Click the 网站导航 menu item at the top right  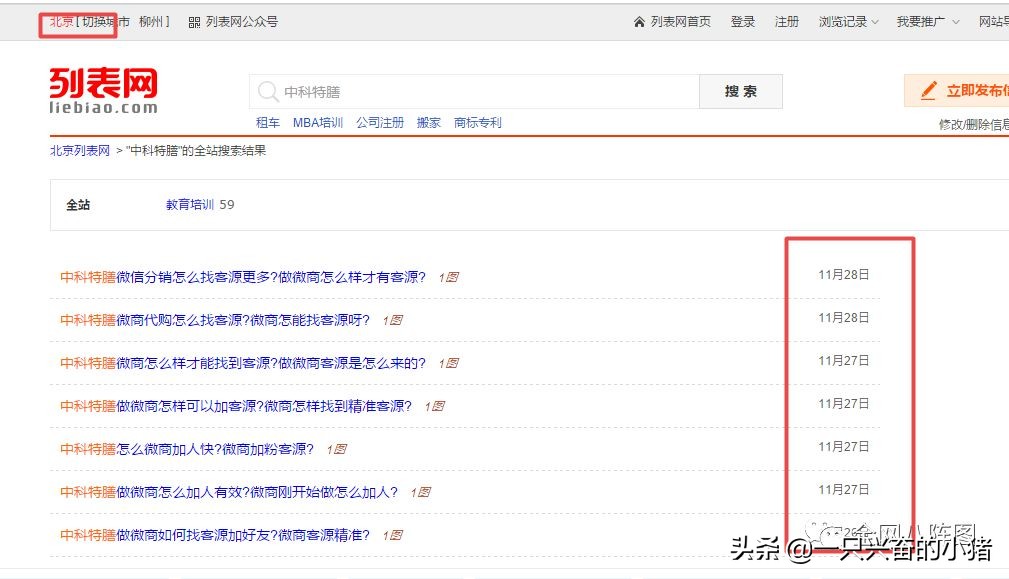pyautogui.click(x=994, y=23)
